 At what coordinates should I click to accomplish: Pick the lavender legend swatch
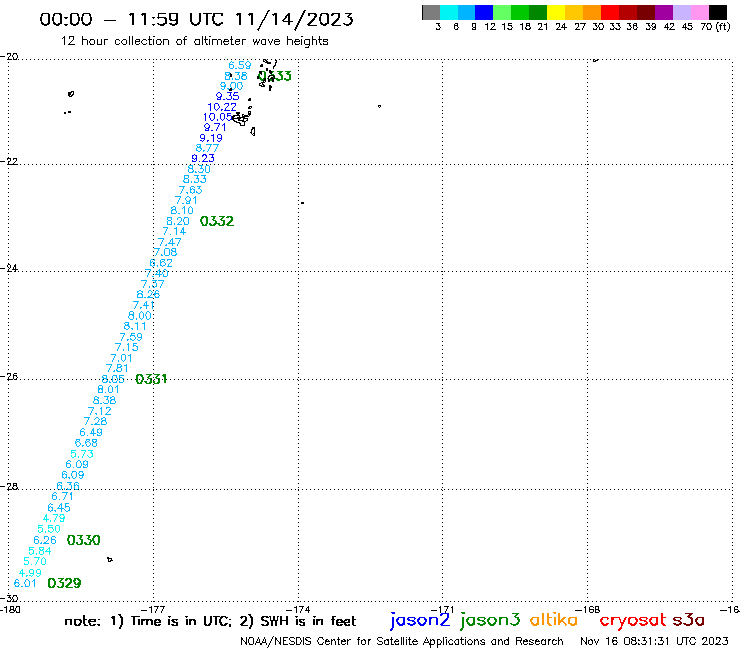[x=681, y=12]
